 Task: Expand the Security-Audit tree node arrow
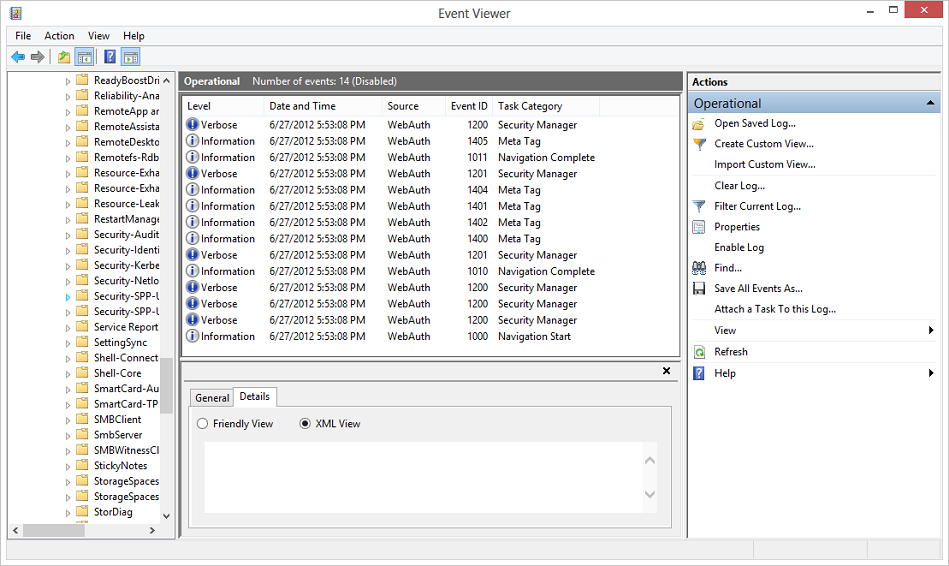68,235
